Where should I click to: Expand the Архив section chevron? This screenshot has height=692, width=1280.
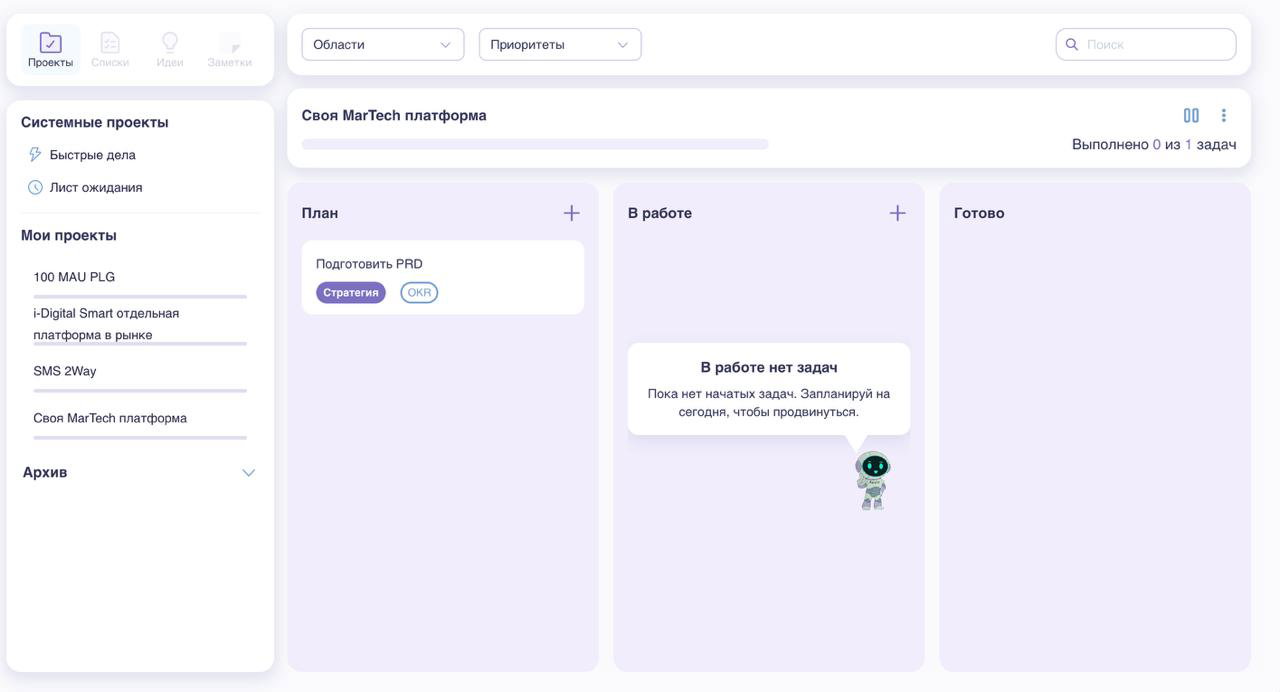[249, 473]
